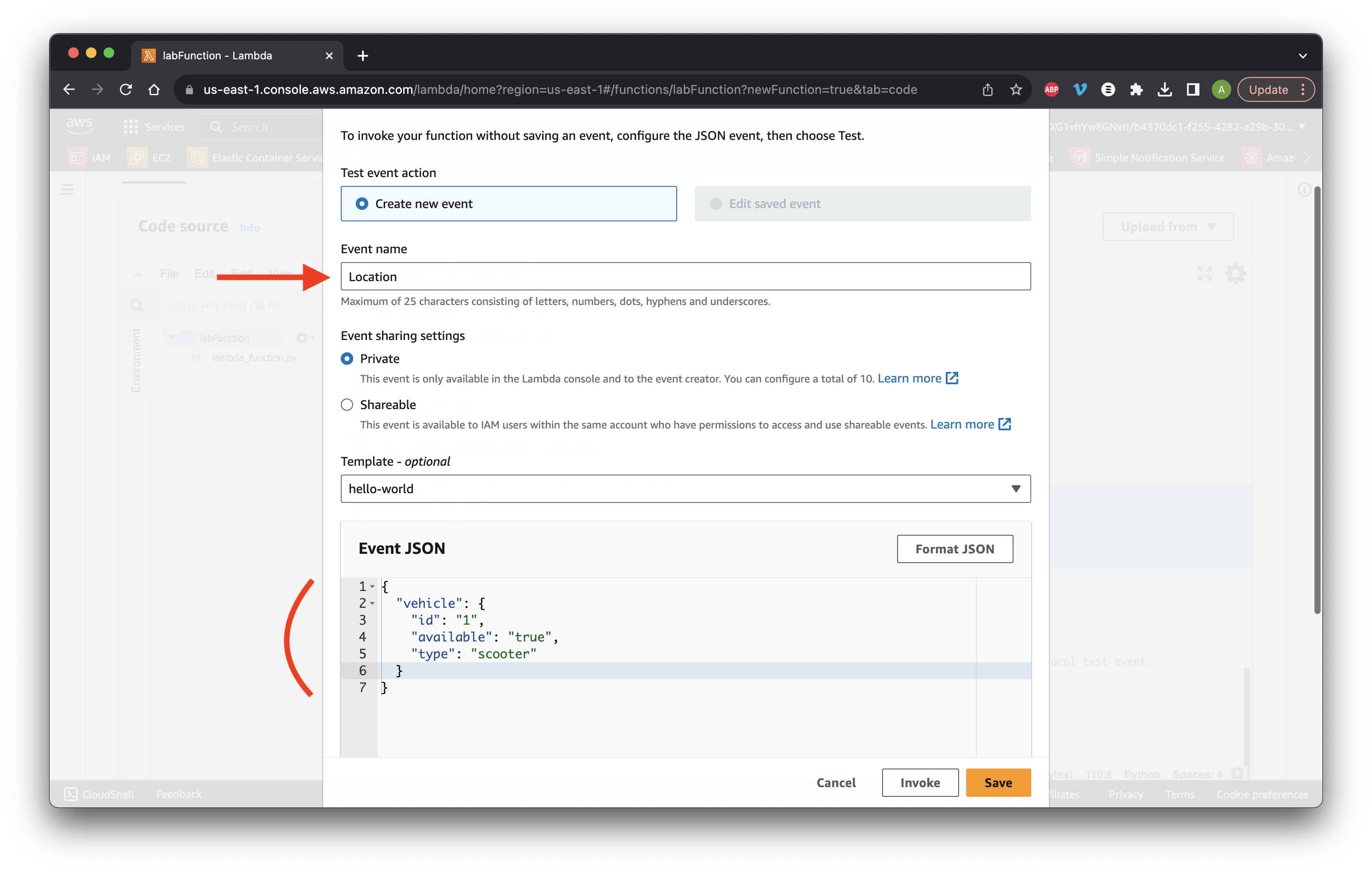Expand the labFunction folder
Screen dimensions: 1372x873
point(172,338)
